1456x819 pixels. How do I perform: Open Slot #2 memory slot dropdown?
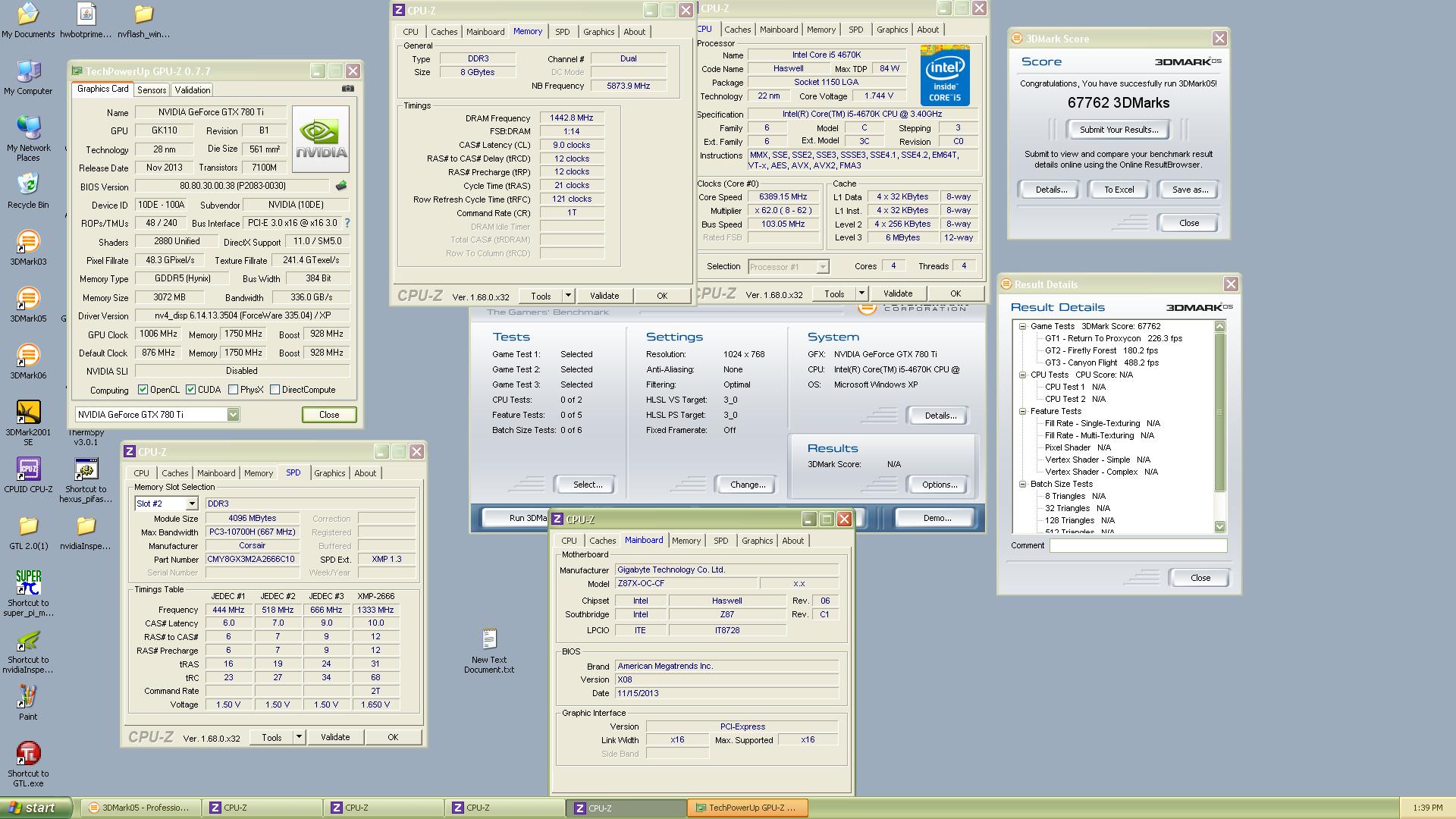(192, 504)
